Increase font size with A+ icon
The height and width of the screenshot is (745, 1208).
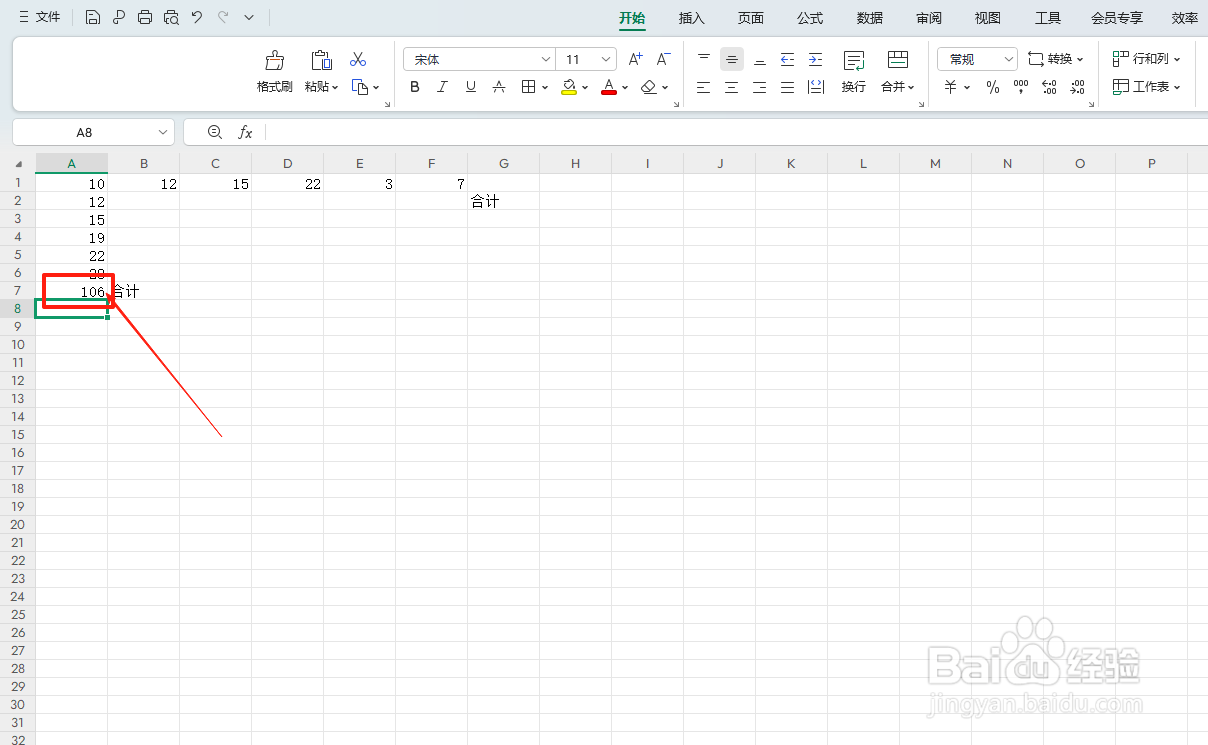click(x=636, y=59)
